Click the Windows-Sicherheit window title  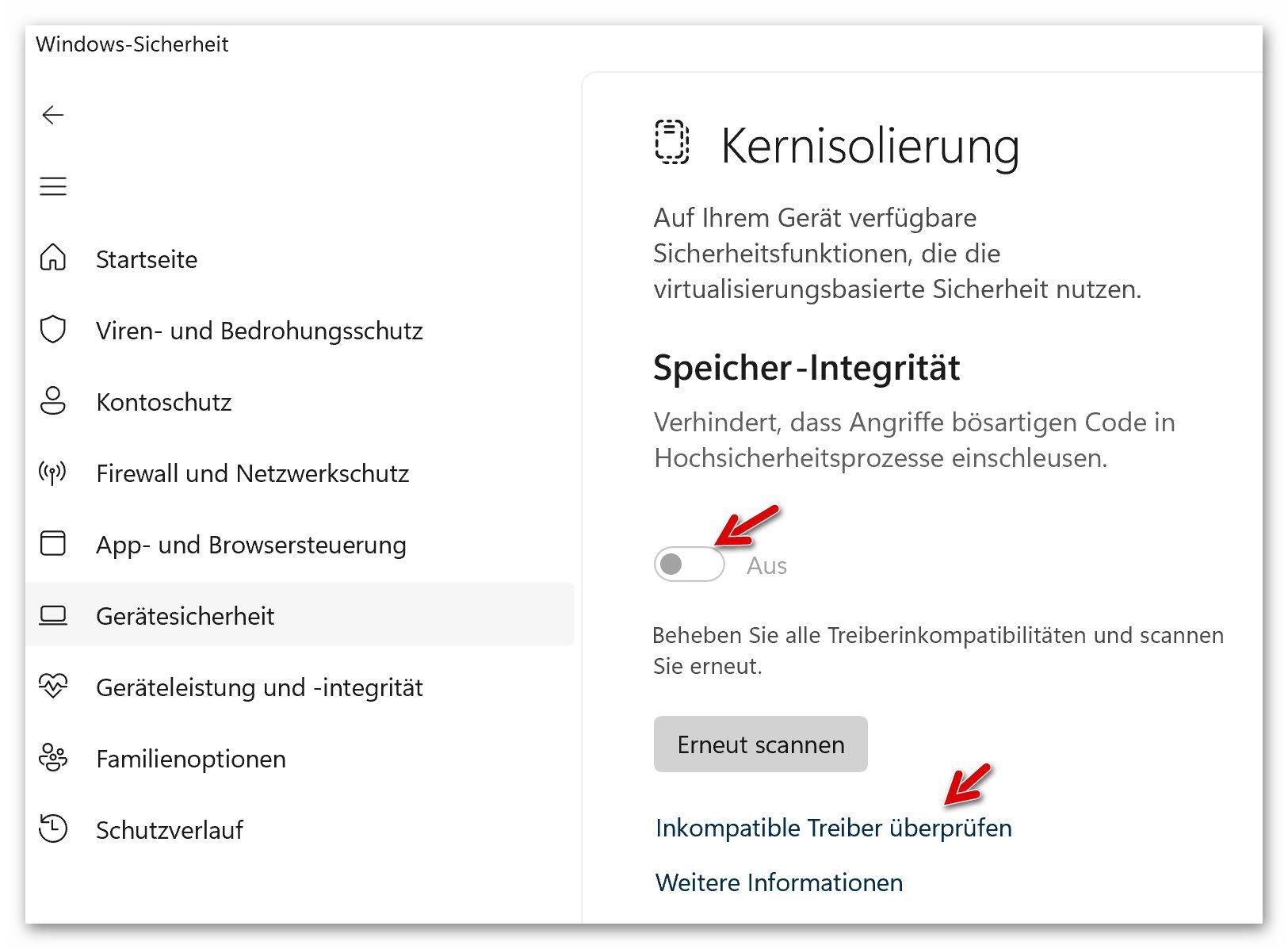click(132, 44)
